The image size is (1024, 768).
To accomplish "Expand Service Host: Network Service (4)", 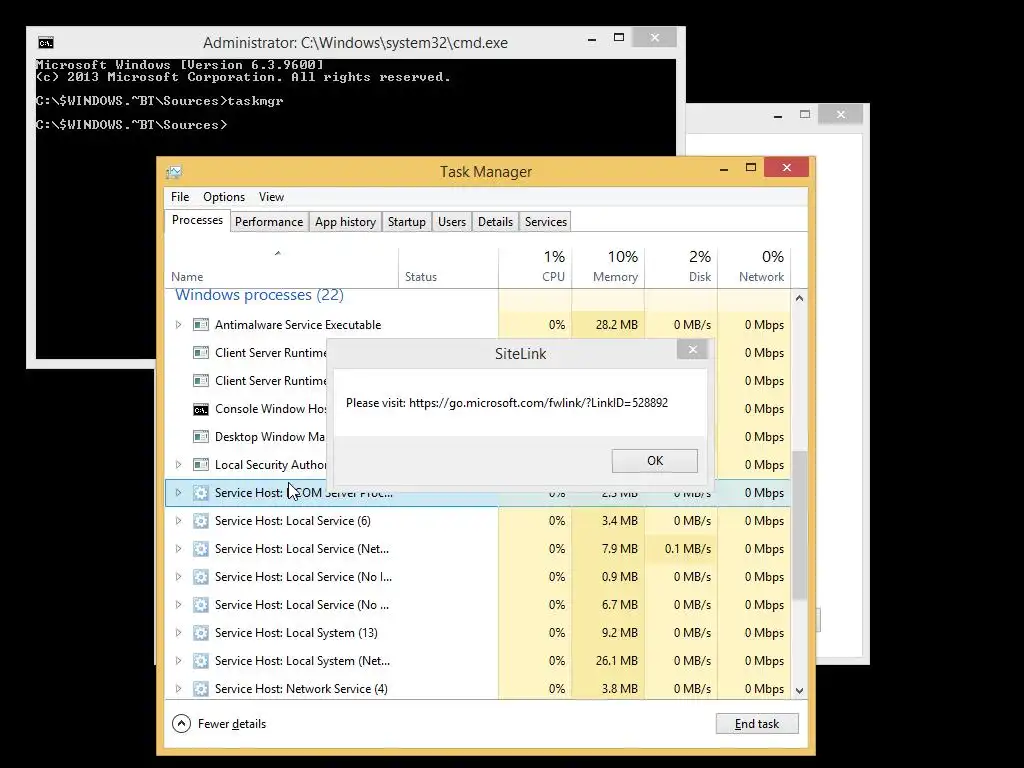I will [x=178, y=689].
